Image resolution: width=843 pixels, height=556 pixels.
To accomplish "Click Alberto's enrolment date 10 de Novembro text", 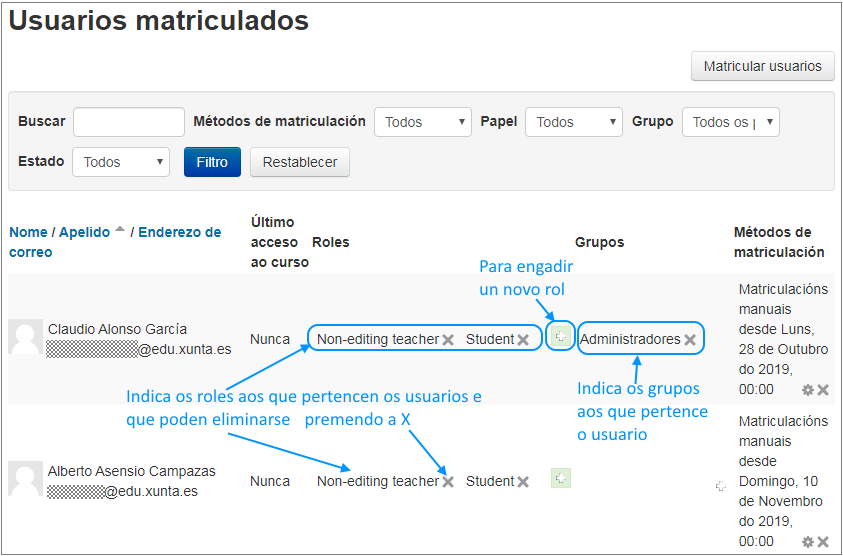I will pos(781,491).
